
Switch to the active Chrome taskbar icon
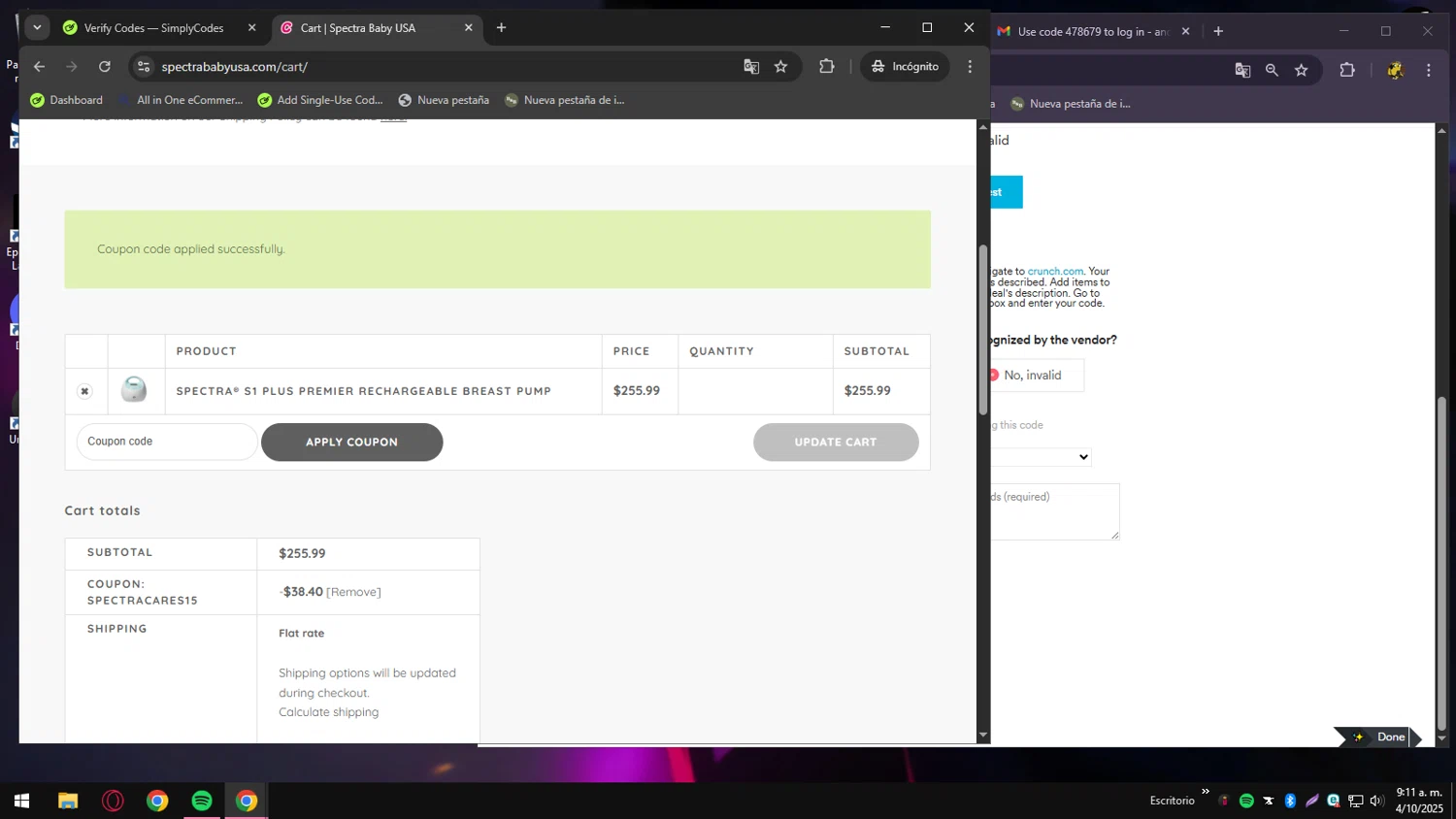coord(247,801)
